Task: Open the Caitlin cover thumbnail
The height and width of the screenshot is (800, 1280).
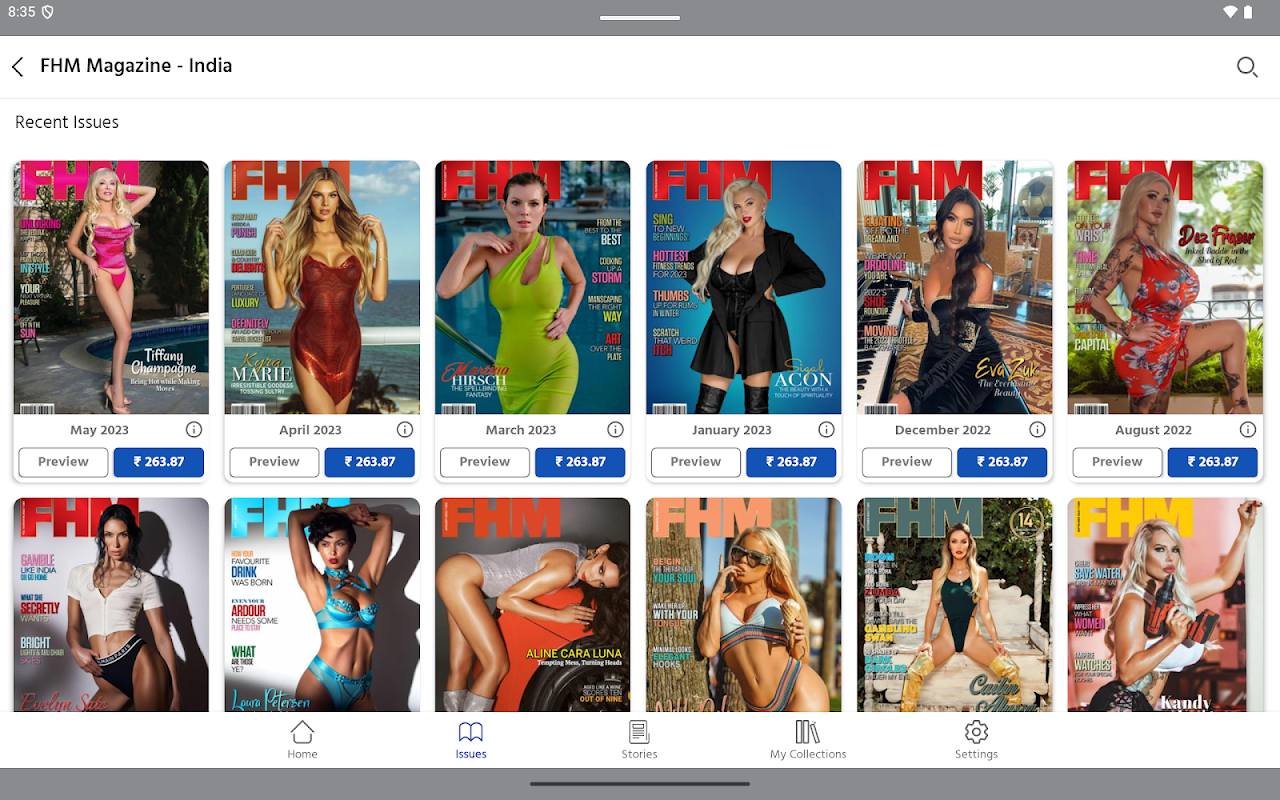Action: click(x=955, y=605)
